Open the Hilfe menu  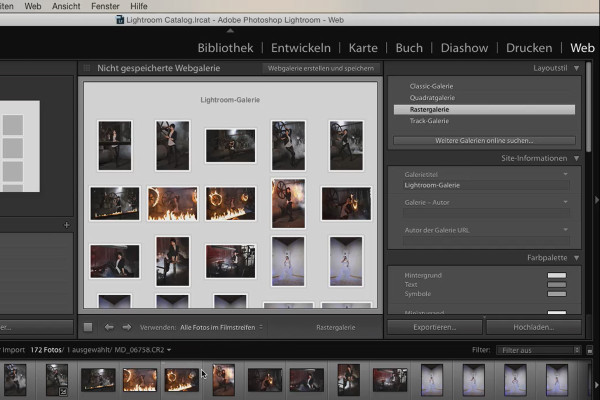coord(139,6)
